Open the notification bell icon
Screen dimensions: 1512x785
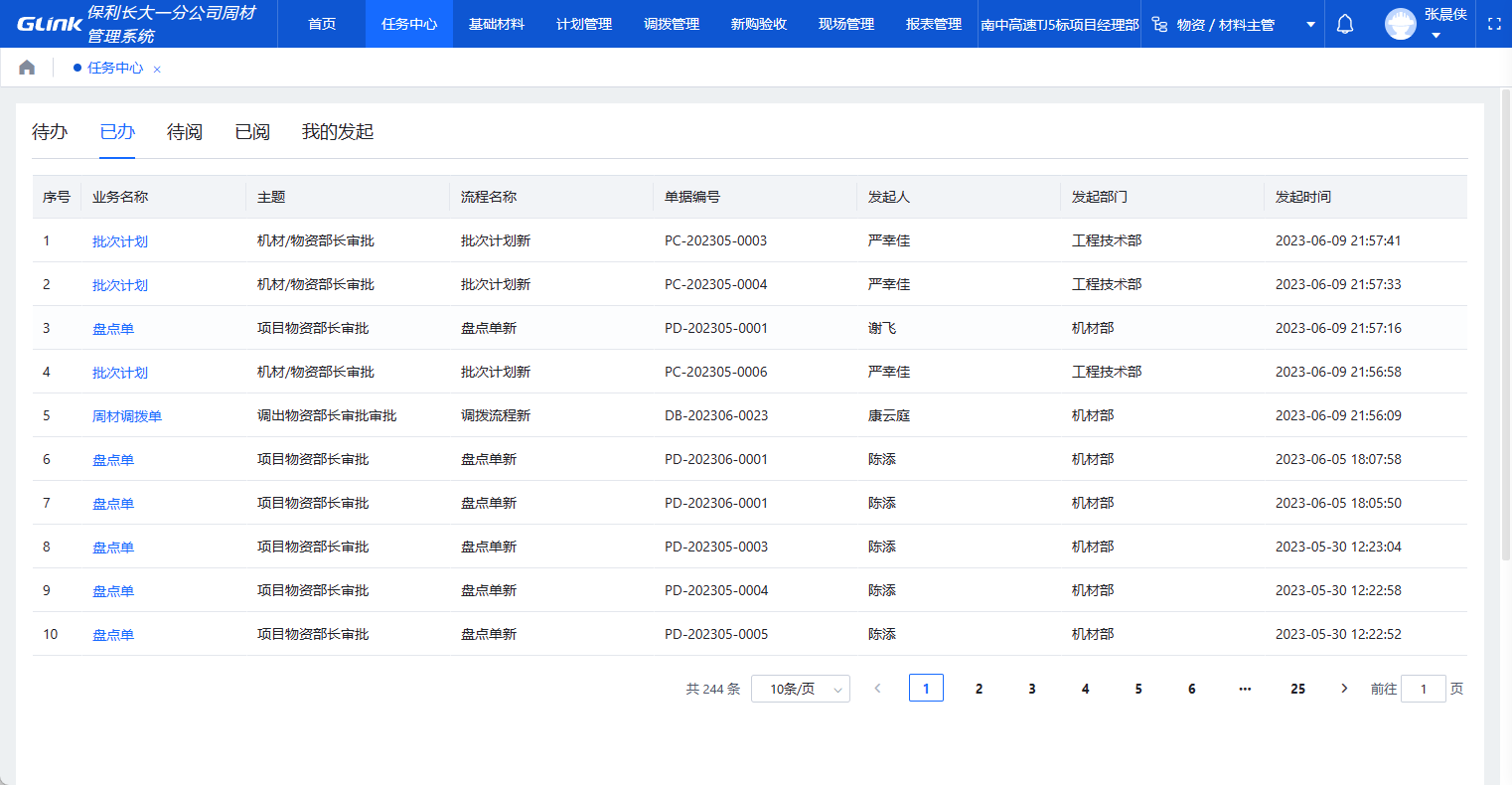click(x=1344, y=23)
